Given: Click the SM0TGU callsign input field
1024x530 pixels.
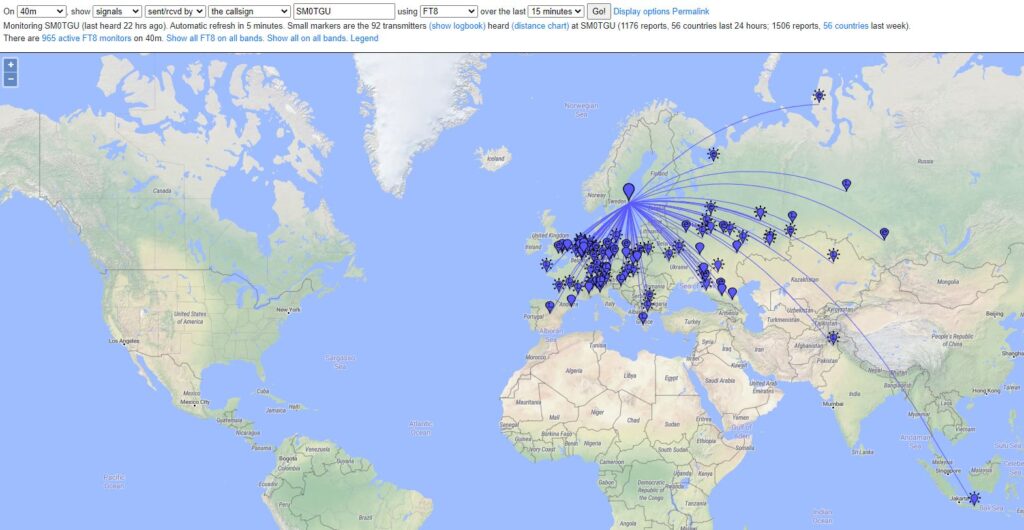Looking at the screenshot, I should click(344, 11).
